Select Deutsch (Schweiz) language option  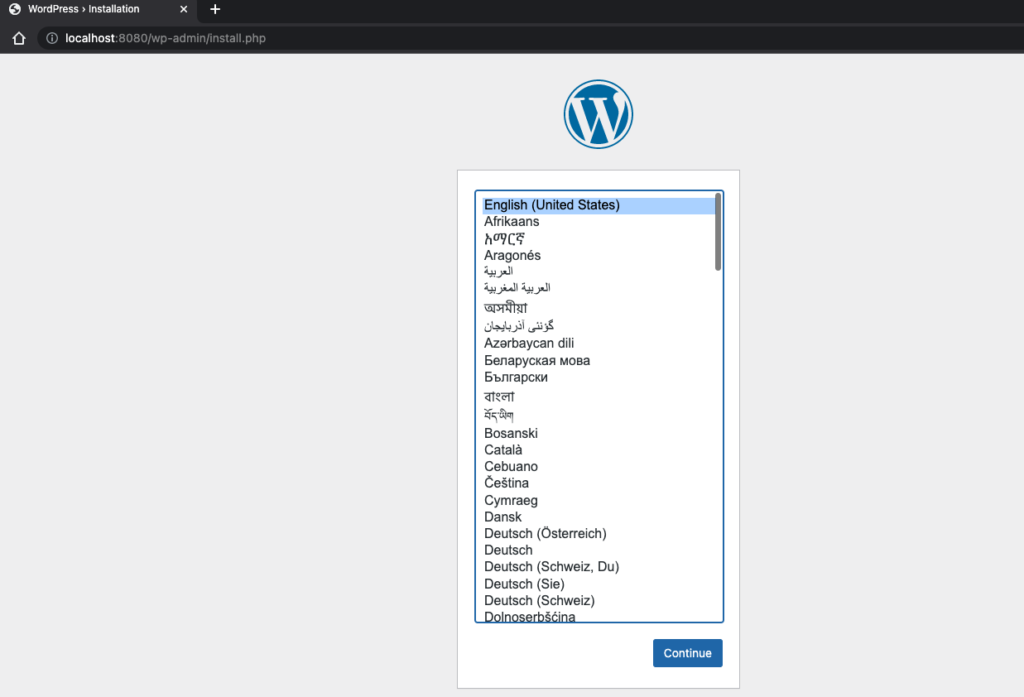599,600
